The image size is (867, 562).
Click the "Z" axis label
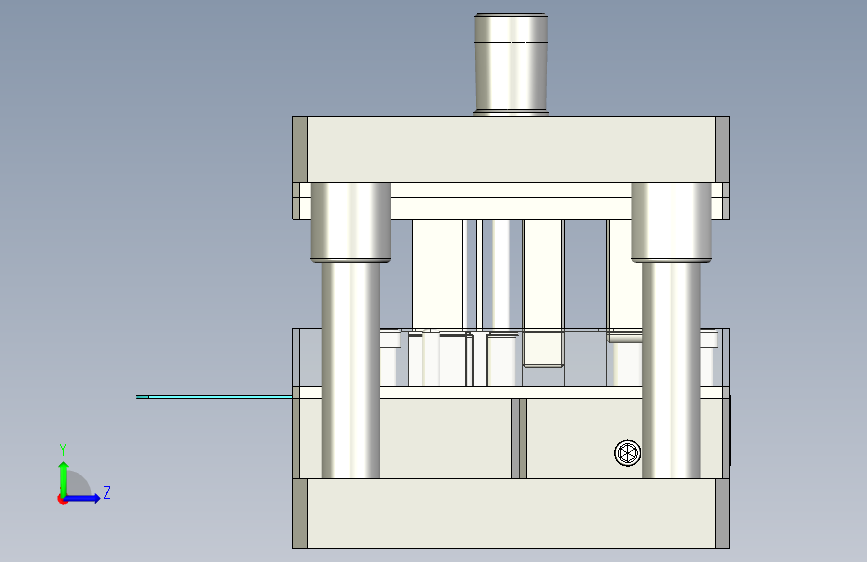107,492
